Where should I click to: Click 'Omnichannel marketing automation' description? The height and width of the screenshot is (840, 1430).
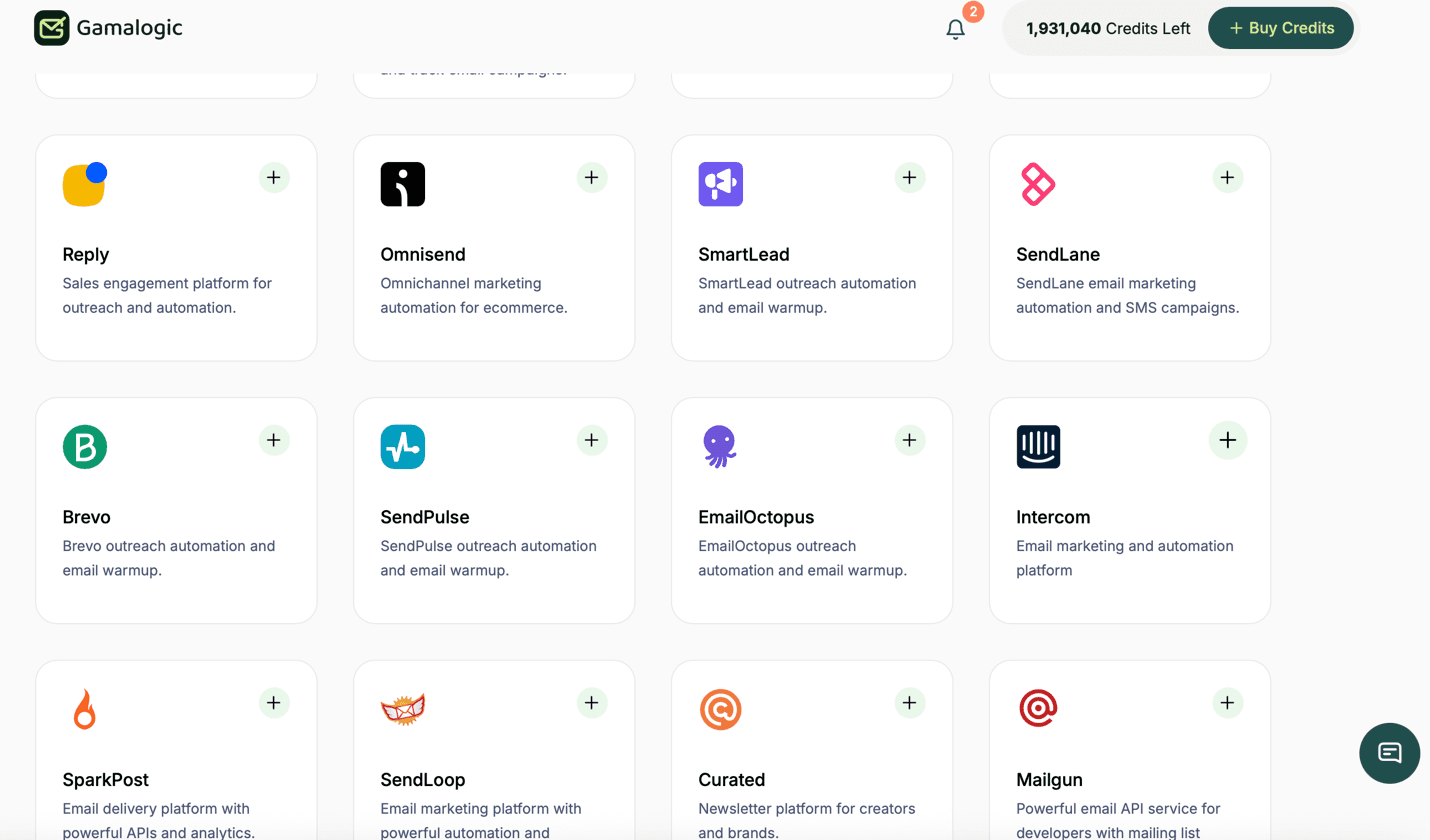click(x=474, y=295)
